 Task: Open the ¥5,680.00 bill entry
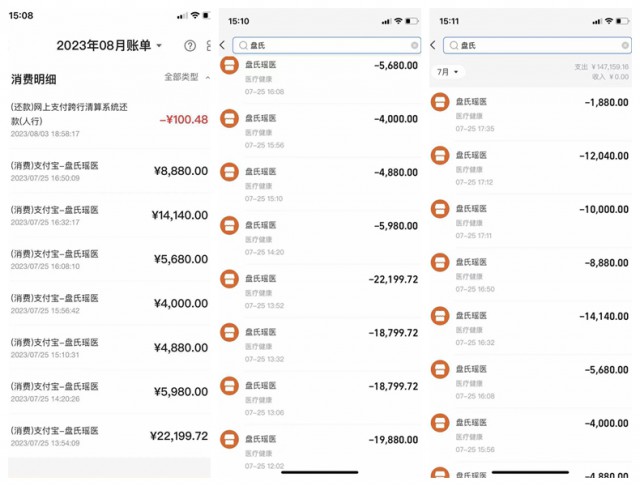point(109,260)
